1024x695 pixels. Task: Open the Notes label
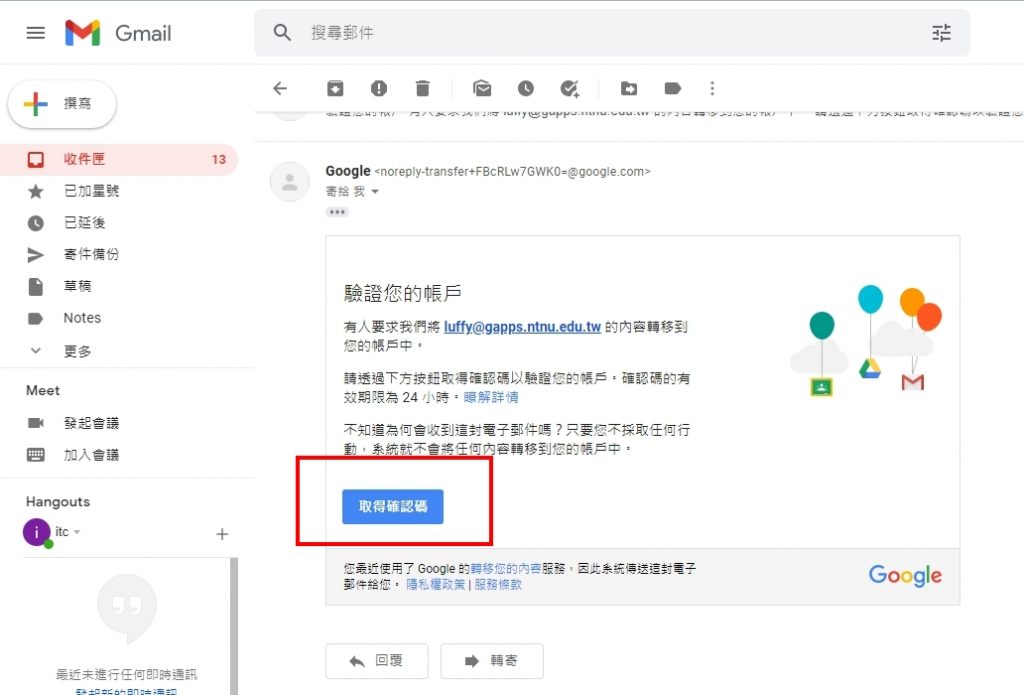(x=82, y=318)
